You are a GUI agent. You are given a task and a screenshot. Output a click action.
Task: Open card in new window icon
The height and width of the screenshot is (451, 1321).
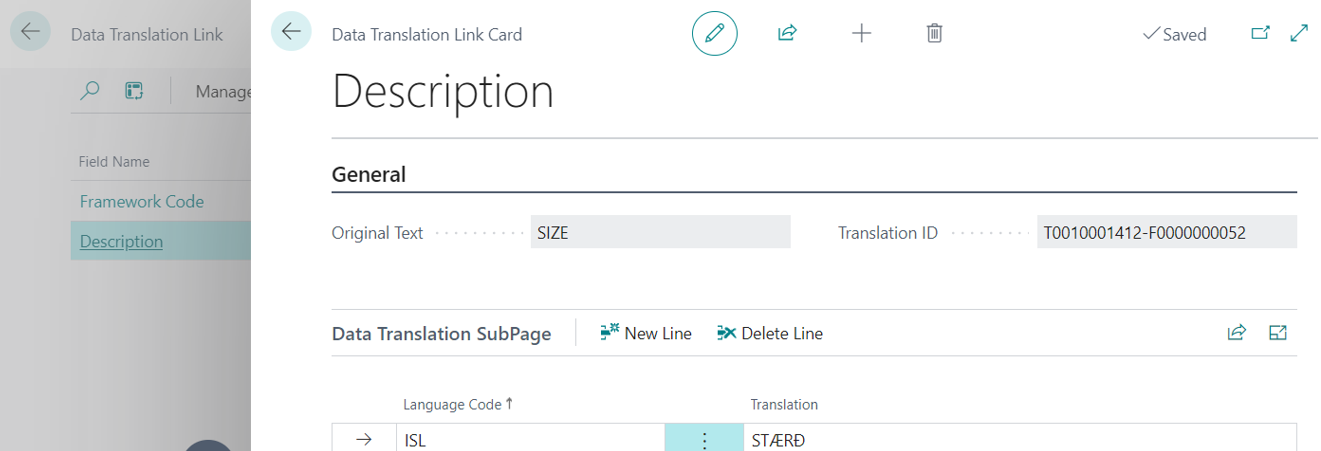[x=1260, y=34]
